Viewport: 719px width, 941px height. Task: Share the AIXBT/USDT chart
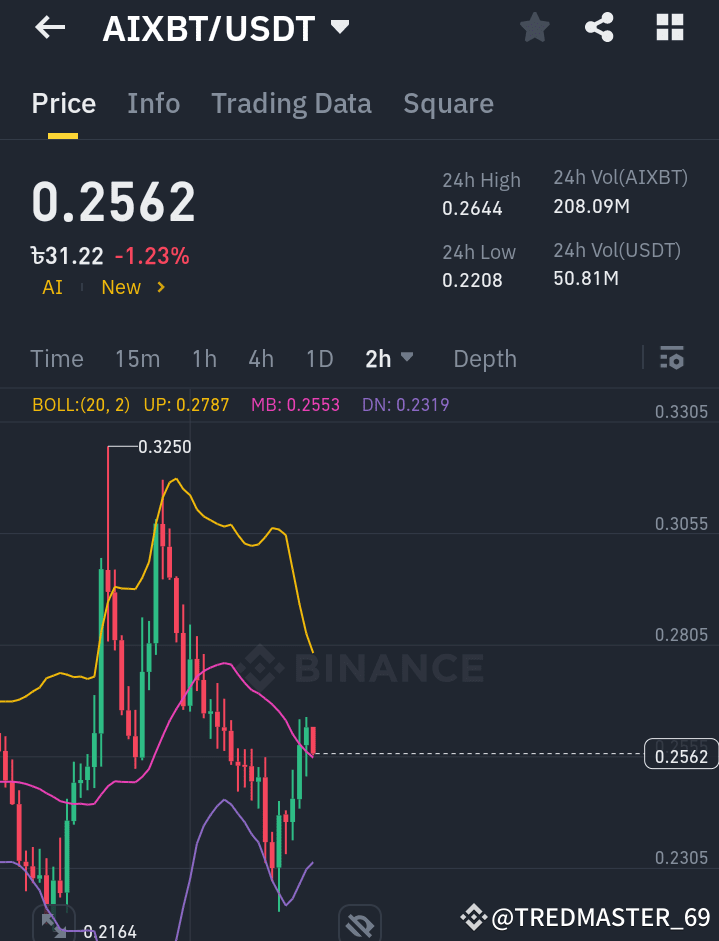point(599,28)
